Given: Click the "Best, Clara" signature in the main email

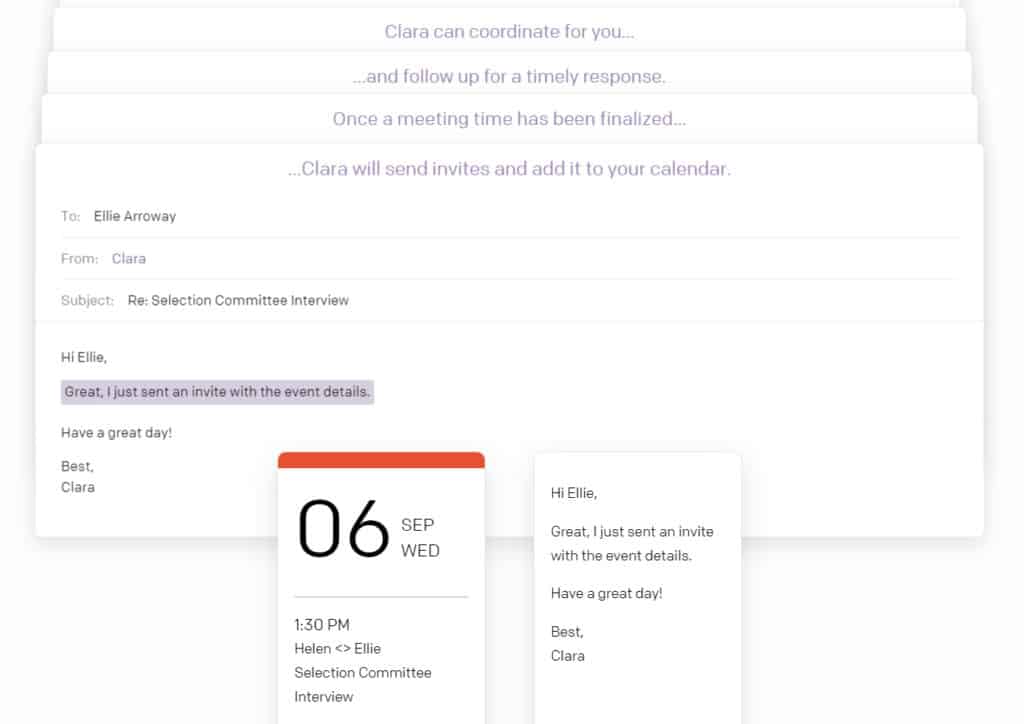Looking at the screenshot, I should tap(78, 477).
